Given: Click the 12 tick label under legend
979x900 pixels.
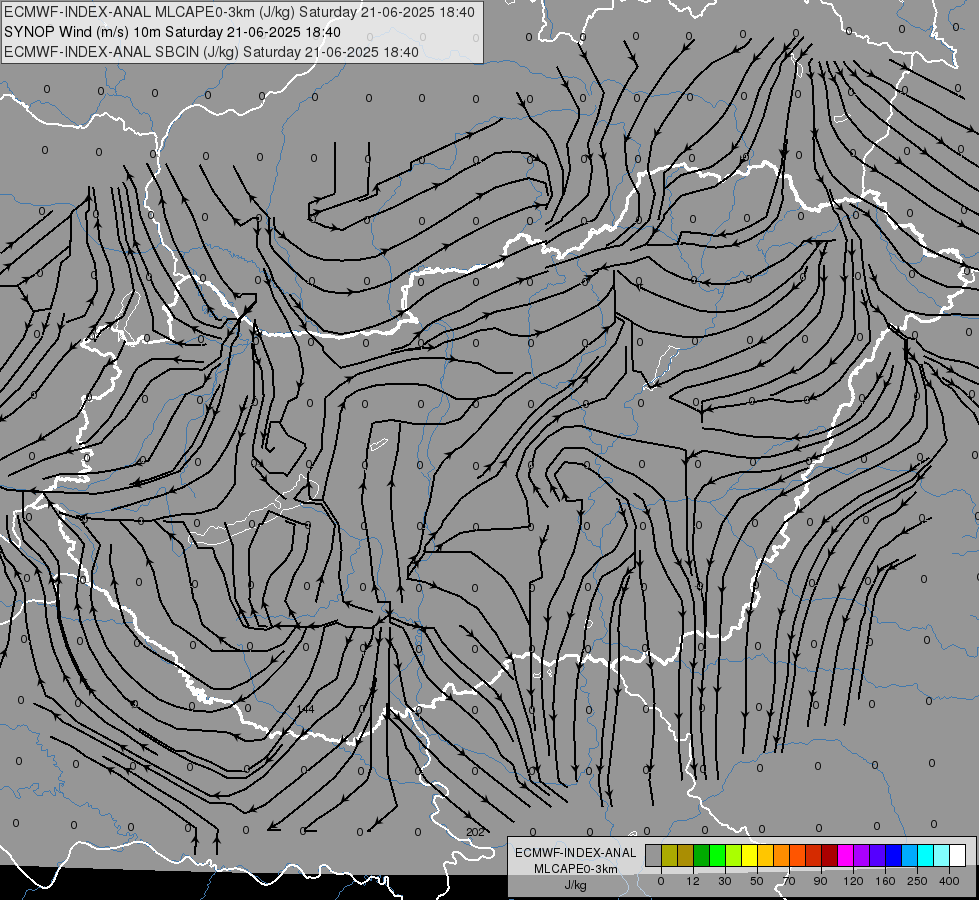Looking at the screenshot, I should point(693,881).
